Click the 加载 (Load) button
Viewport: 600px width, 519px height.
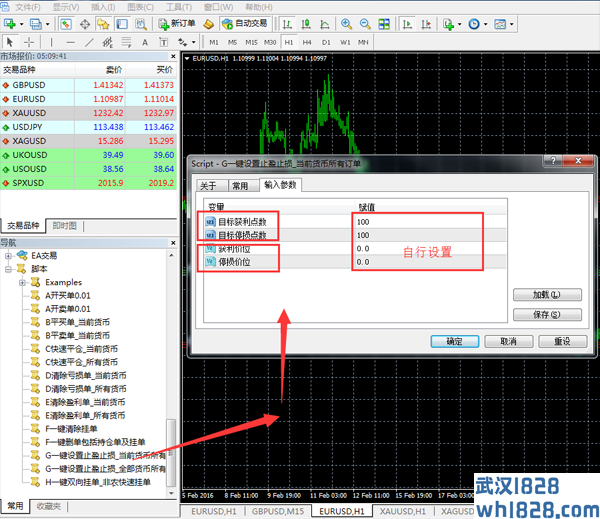546,295
